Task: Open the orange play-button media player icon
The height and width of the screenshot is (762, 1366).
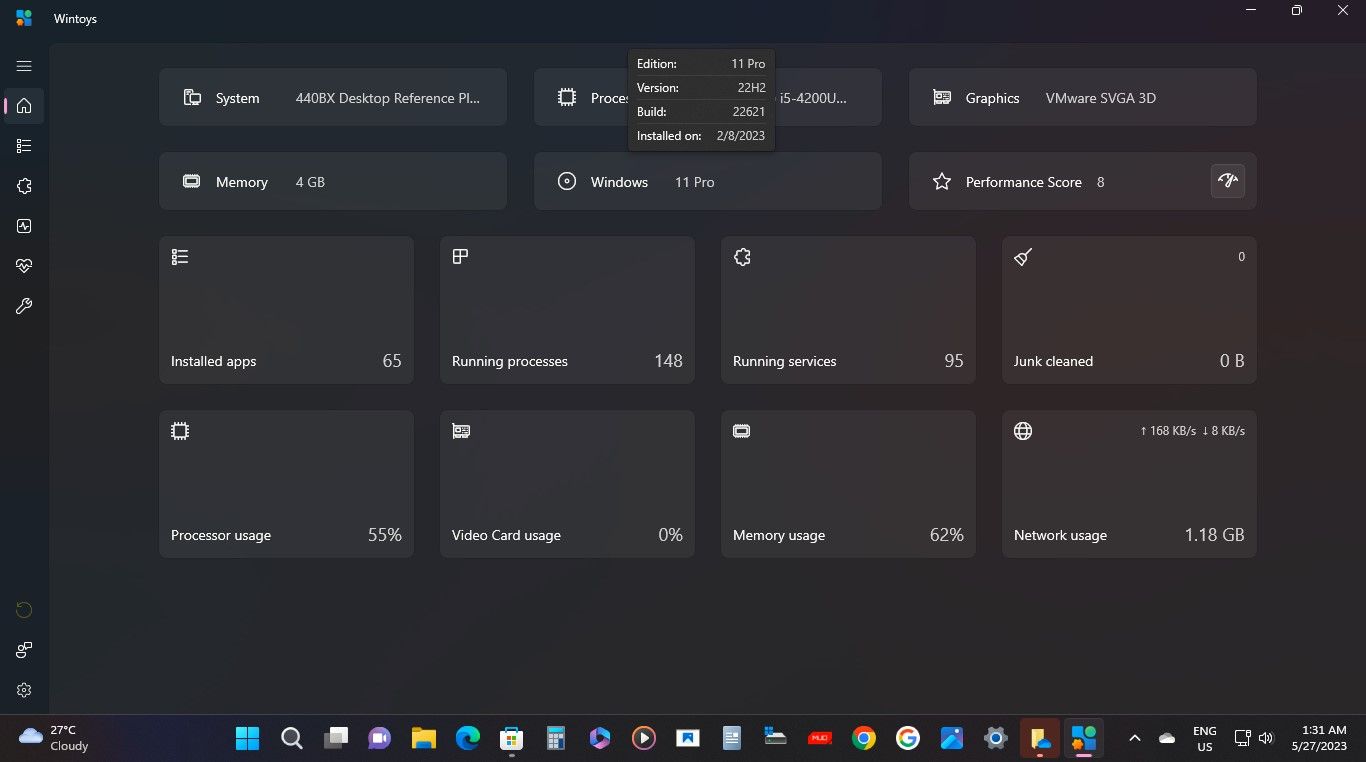Action: coord(643,739)
